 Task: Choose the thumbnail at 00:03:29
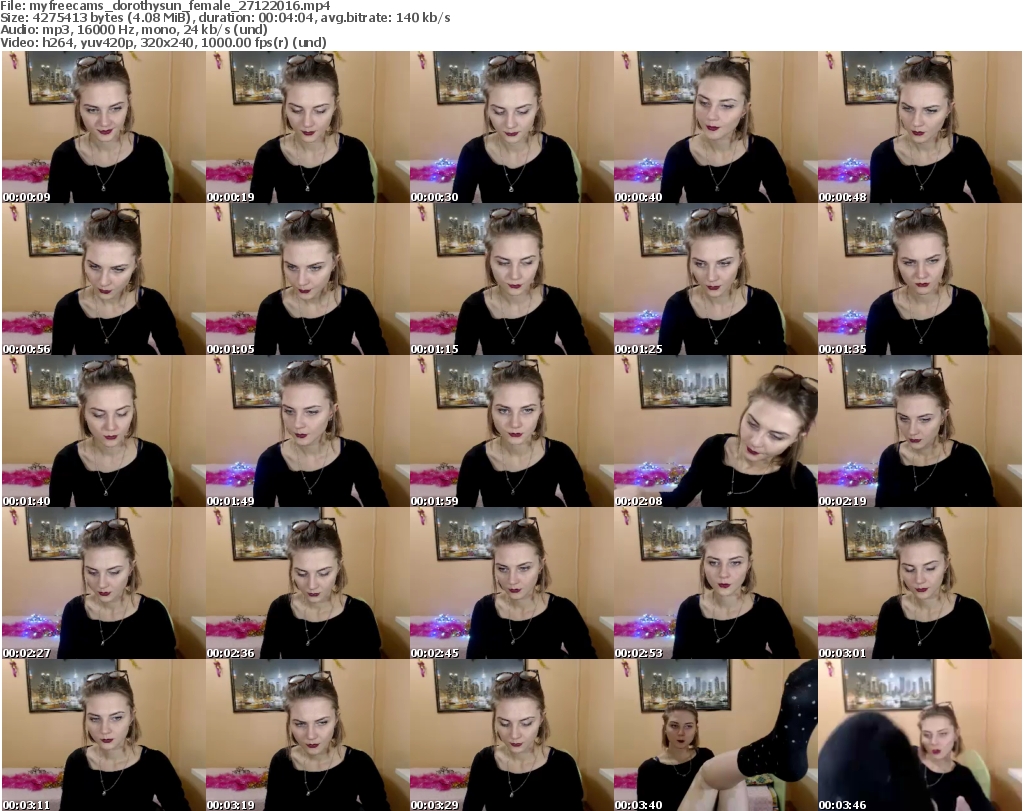coord(512,735)
